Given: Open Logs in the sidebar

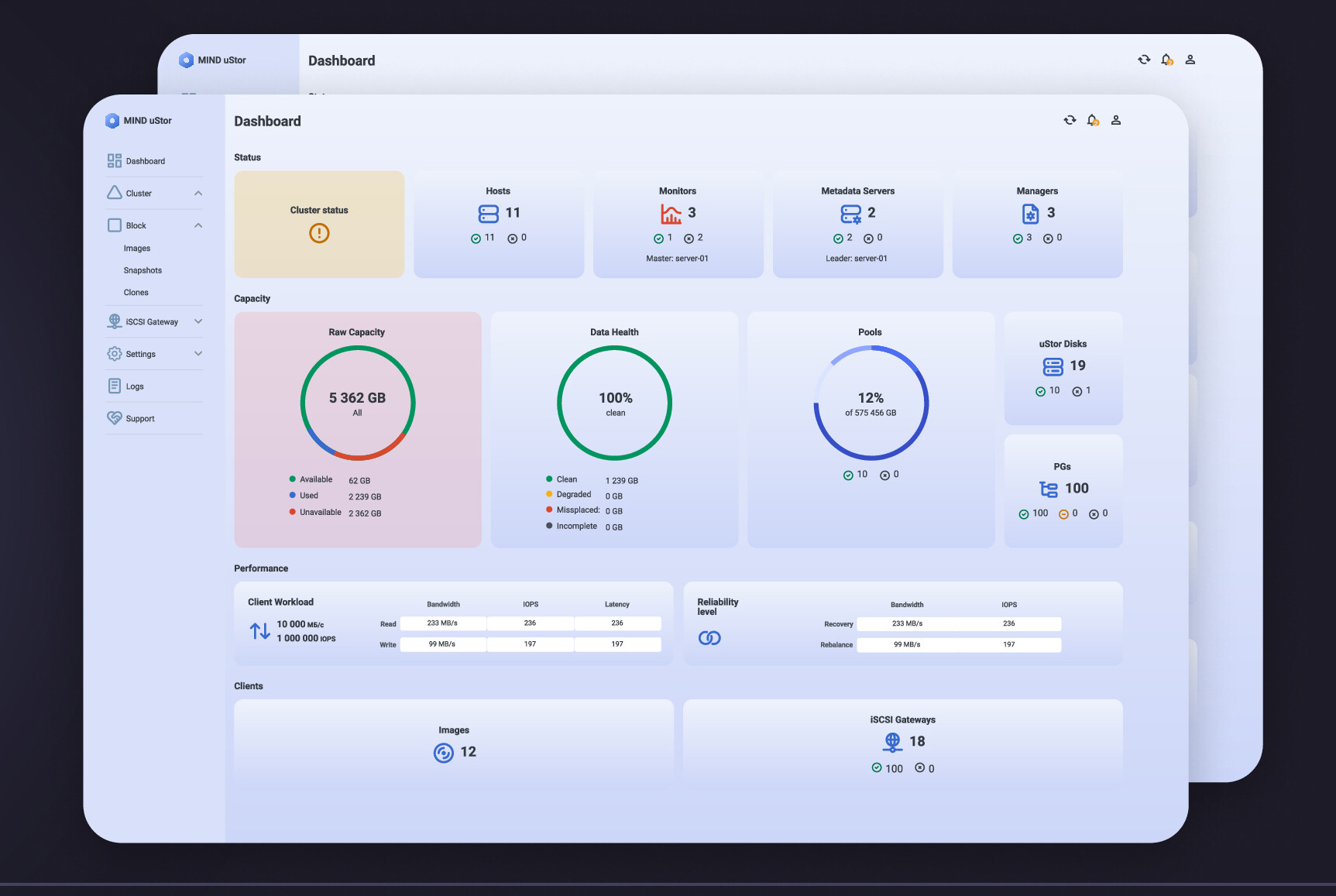Looking at the screenshot, I should point(135,386).
